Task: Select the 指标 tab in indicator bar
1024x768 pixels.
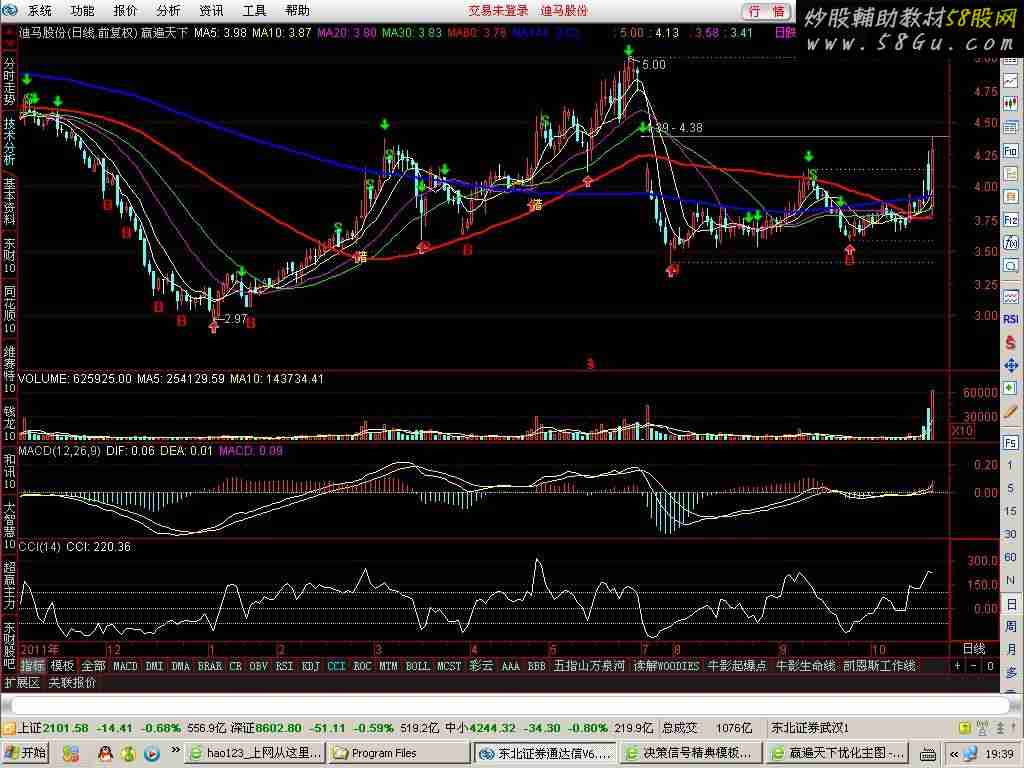Action: point(32,666)
